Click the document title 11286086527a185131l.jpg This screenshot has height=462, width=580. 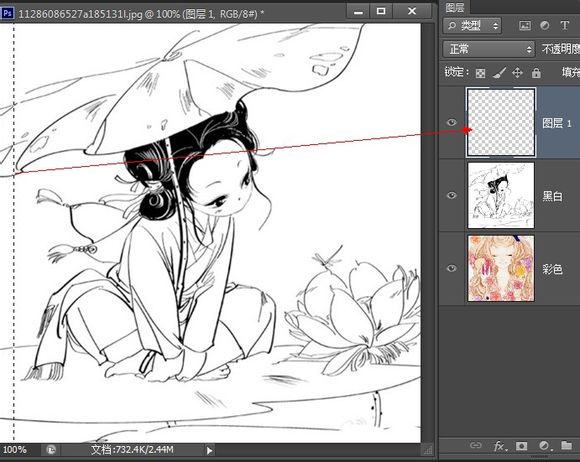[x=80, y=14]
